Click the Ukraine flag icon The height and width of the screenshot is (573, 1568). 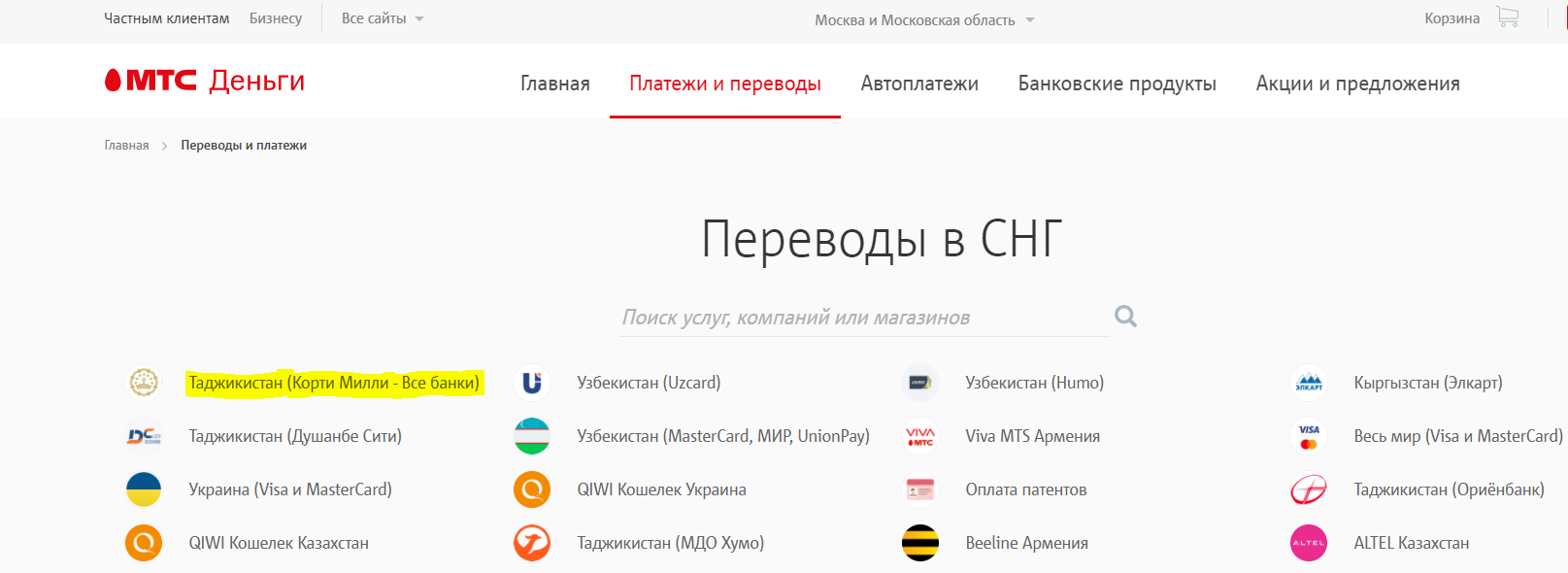pyautogui.click(x=144, y=489)
